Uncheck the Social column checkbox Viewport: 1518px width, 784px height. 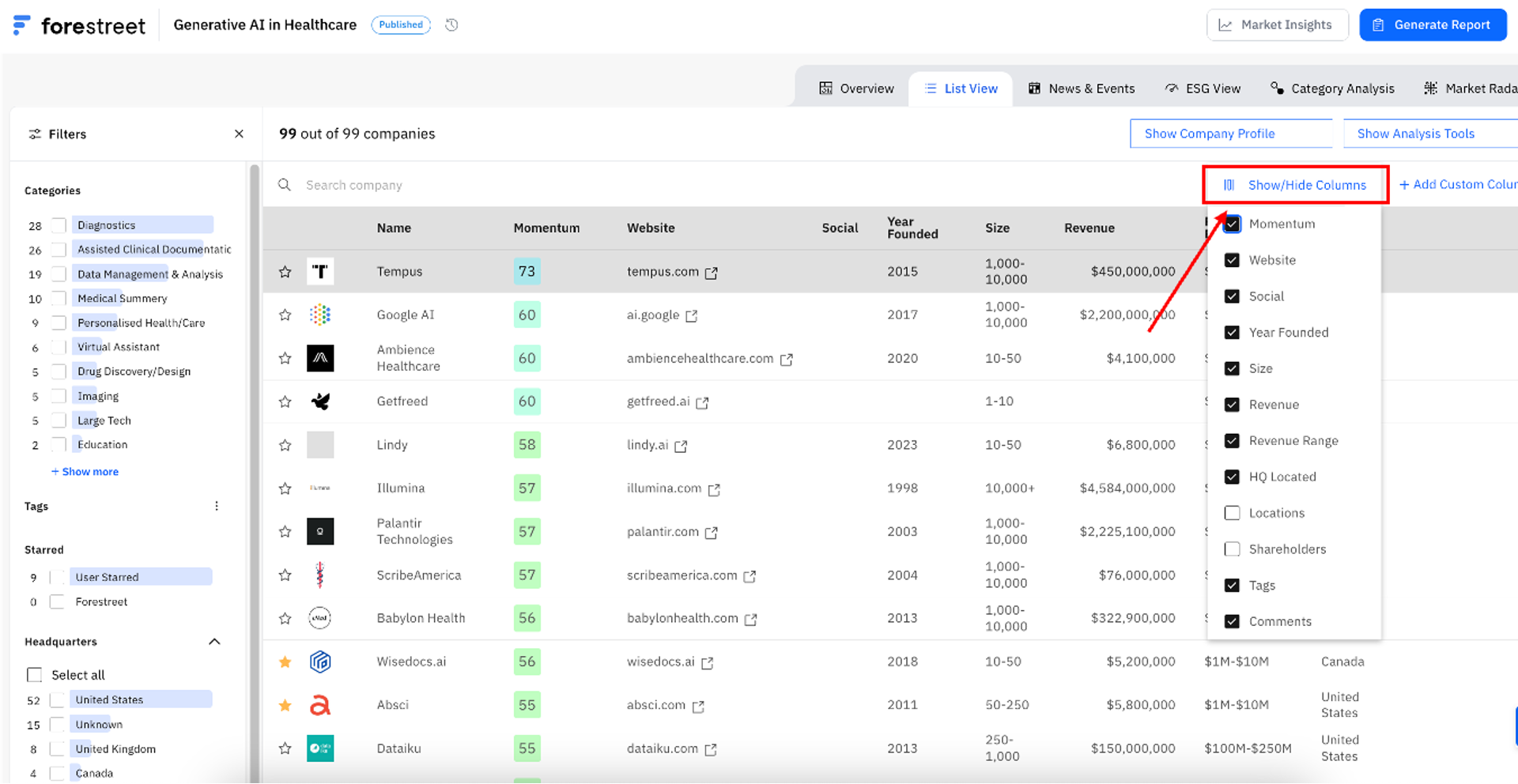pyautogui.click(x=1232, y=296)
